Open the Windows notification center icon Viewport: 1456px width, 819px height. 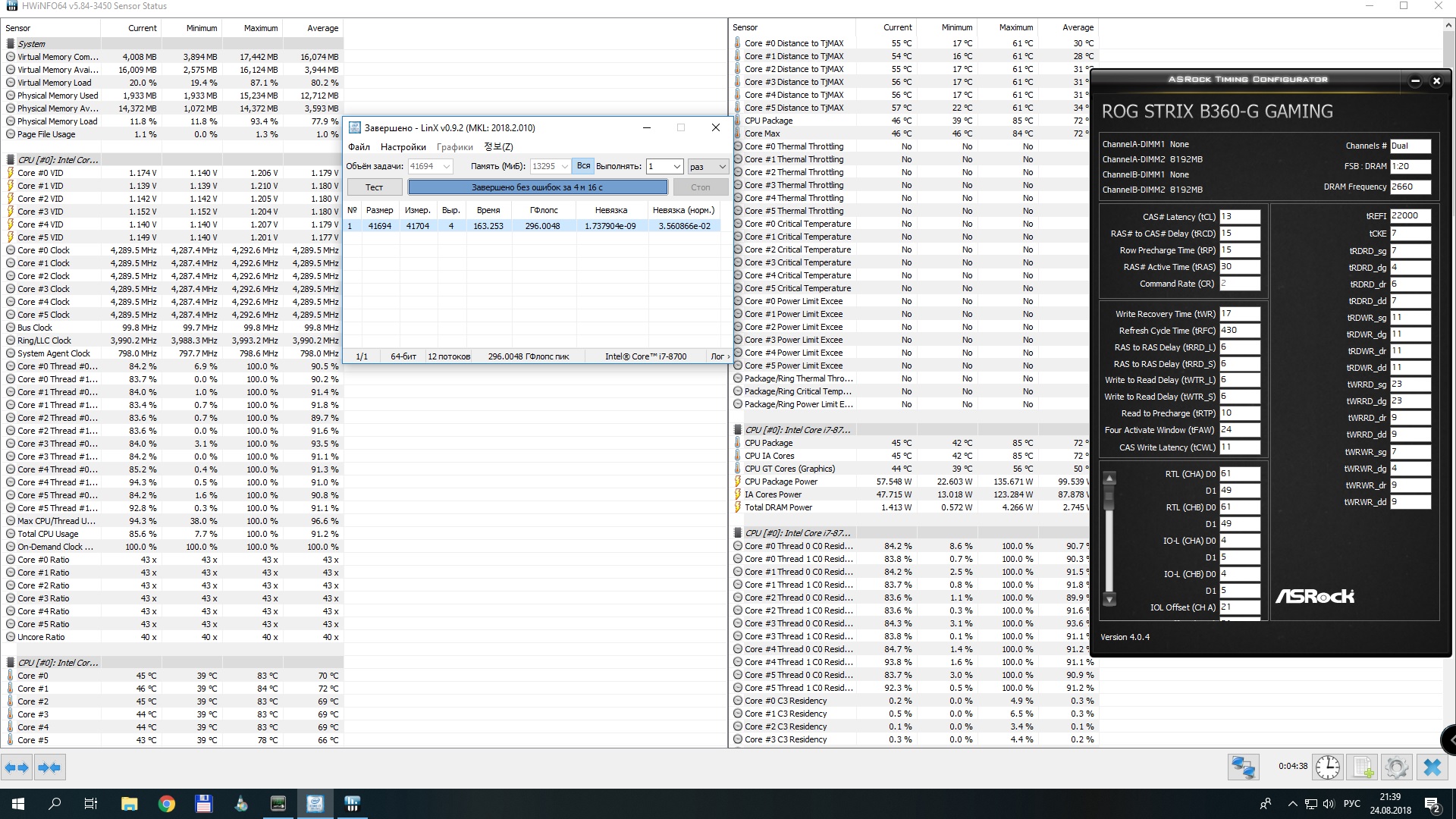pyautogui.click(x=1432, y=804)
